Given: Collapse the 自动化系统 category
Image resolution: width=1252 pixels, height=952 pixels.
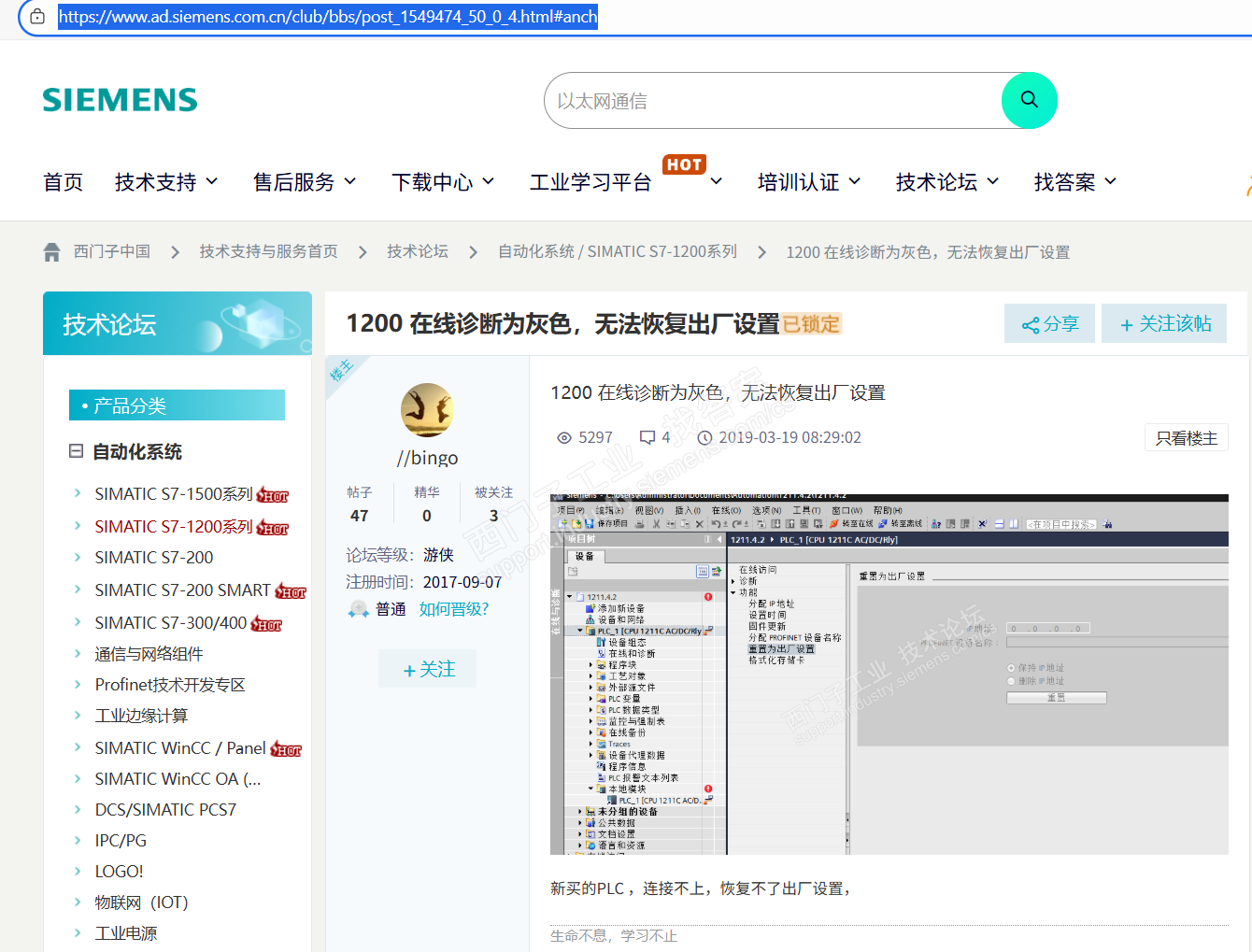Looking at the screenshot, I should (x=76, y=451).
